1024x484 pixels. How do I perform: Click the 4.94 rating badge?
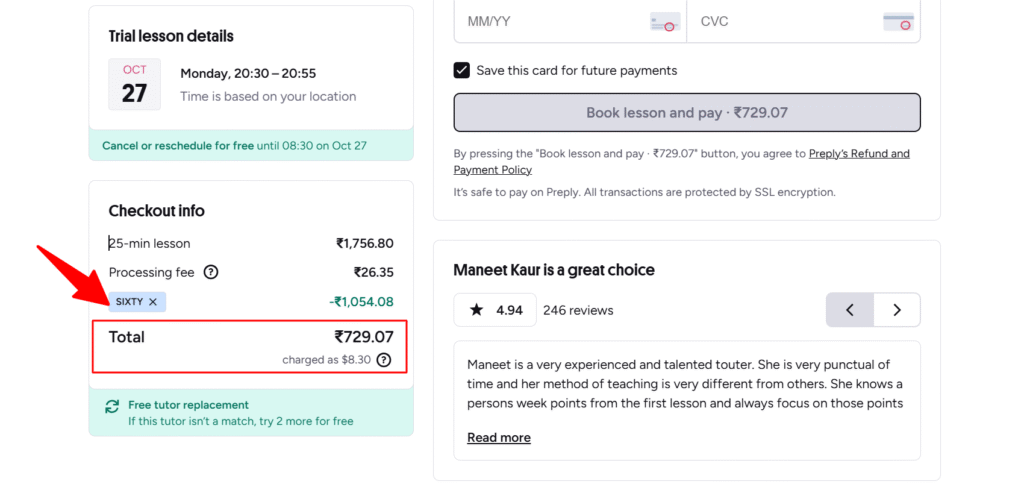tap(495, 310)
